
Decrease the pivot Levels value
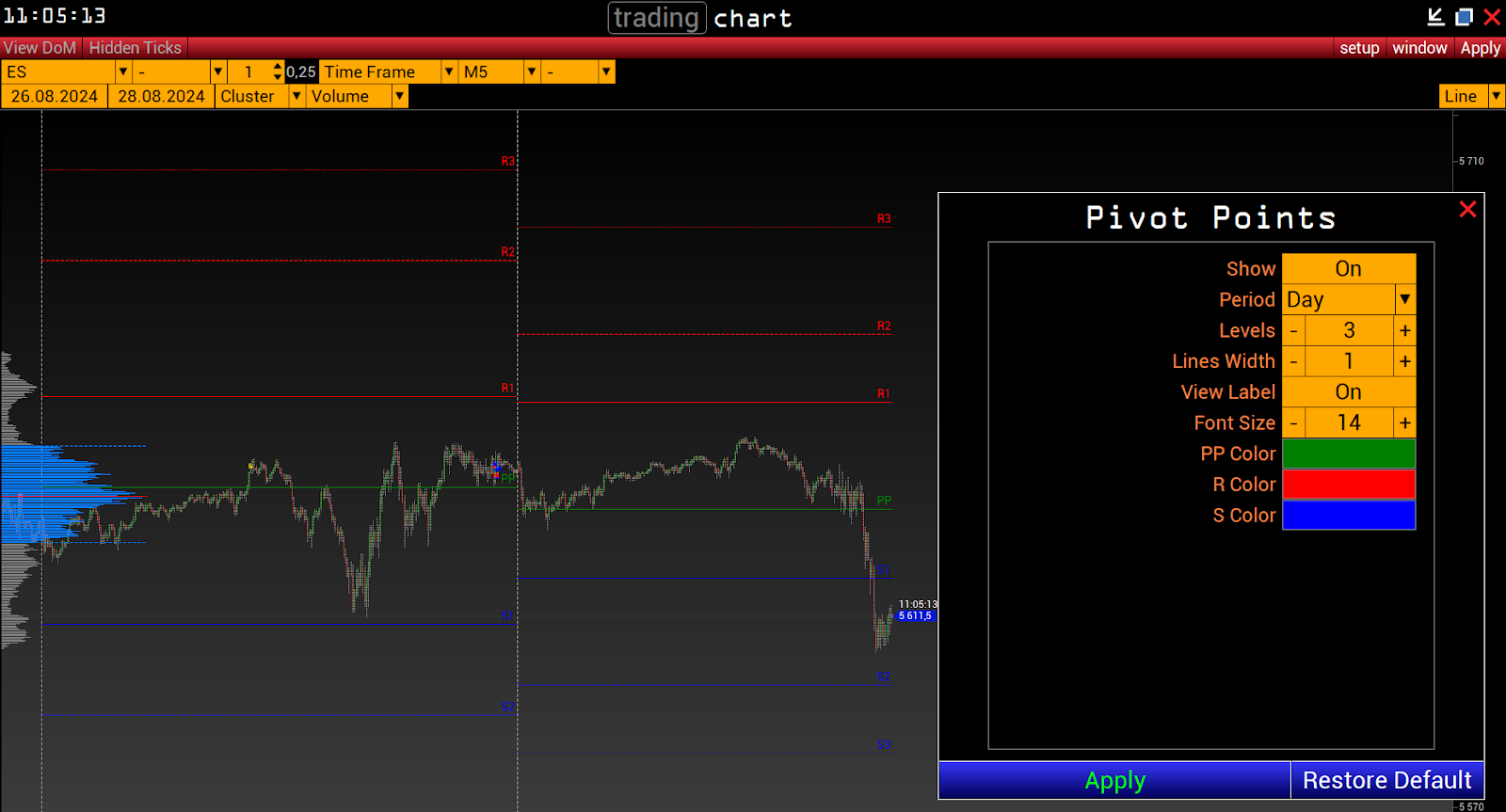pos(1293,331)
